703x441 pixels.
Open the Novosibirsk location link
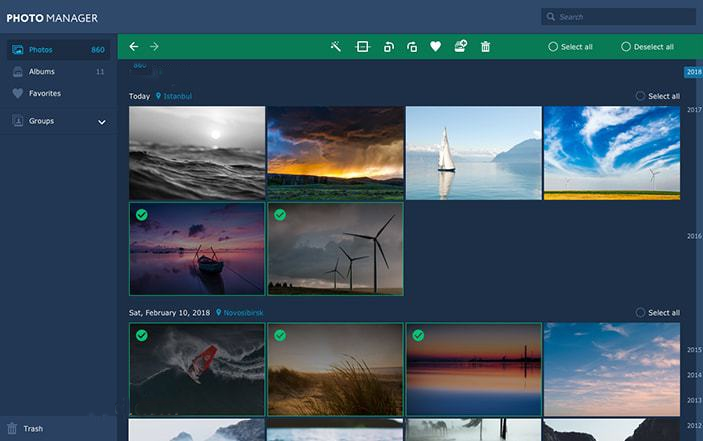point(243,312)
